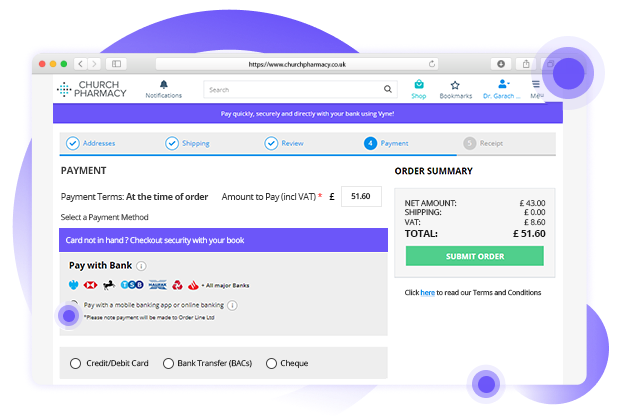Click the search magnifier icon
This screenshot has width=620, height=416.
click(388, 89)
